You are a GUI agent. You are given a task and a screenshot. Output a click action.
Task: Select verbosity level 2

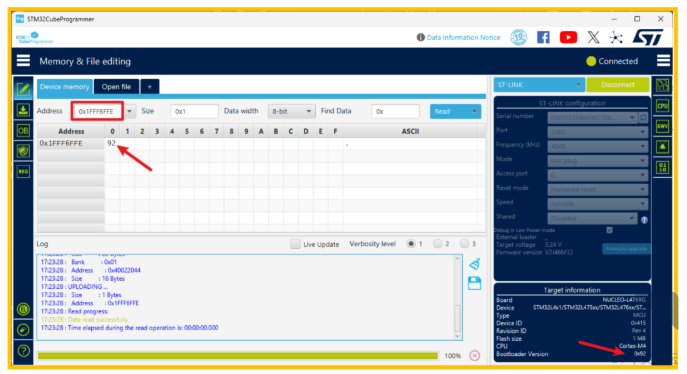[437, 243]
